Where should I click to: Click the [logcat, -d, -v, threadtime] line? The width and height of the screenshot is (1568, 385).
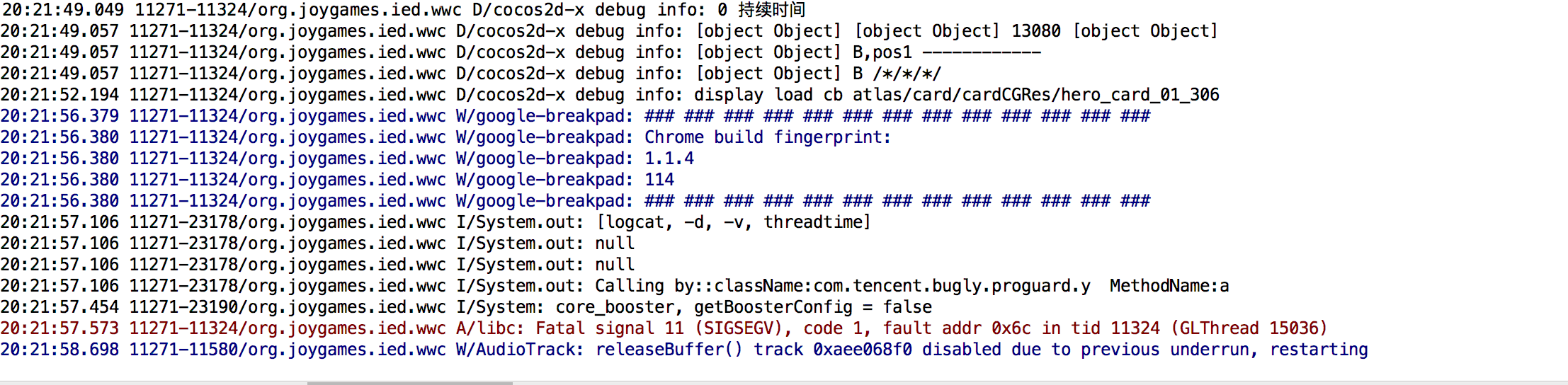733,222
